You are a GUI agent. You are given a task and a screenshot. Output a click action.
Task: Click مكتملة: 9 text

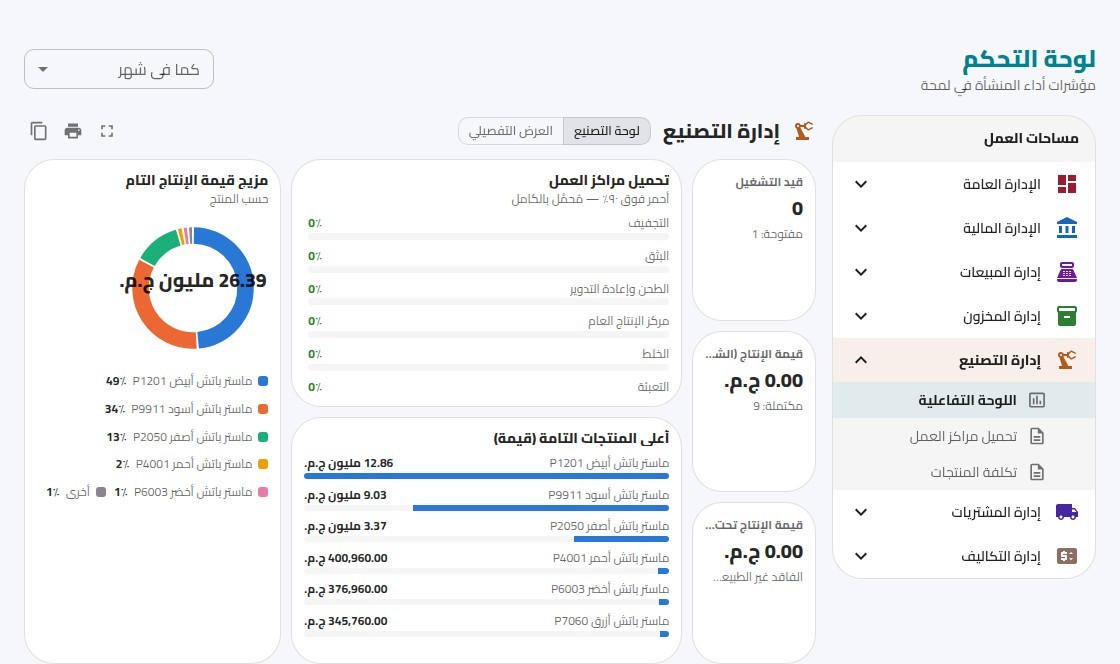click(x=777, y=406)
